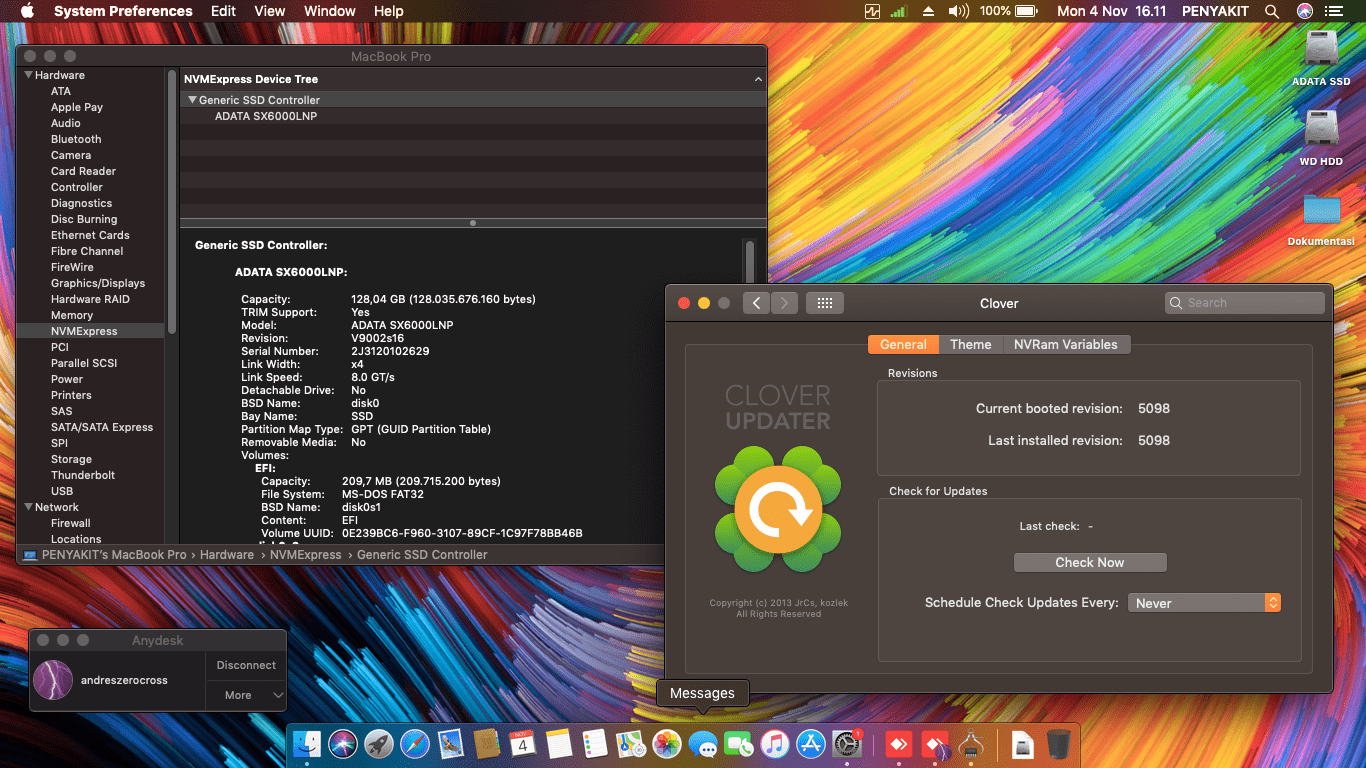
Task: Switch to the Theme tab in Clover
Action: coord(970,344)
